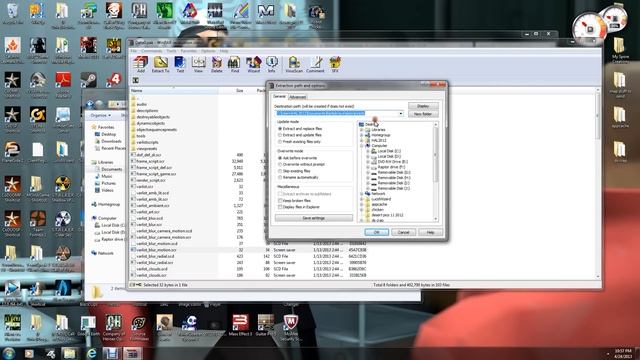Screen dimensions: 640x360
Task: Expand the Network node in folder tree
Action: [362, 194]
